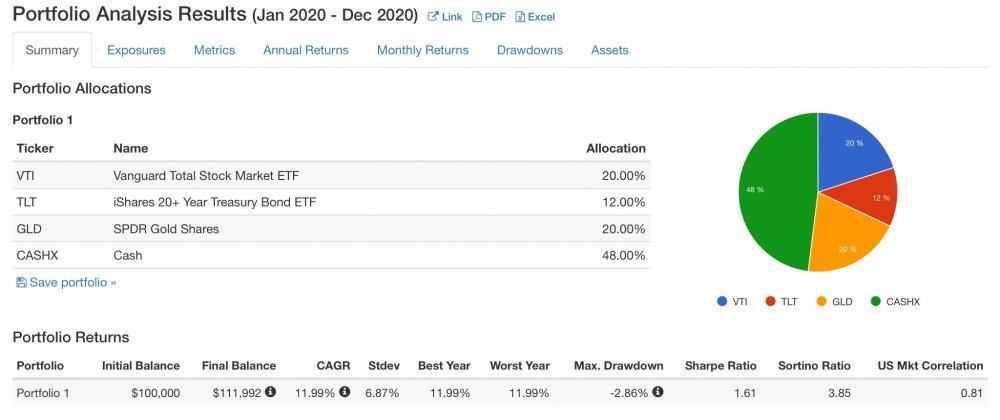Open the Annual Returns tab
The height and width of the screenshot is (420, 1000).
pos(306,50)
